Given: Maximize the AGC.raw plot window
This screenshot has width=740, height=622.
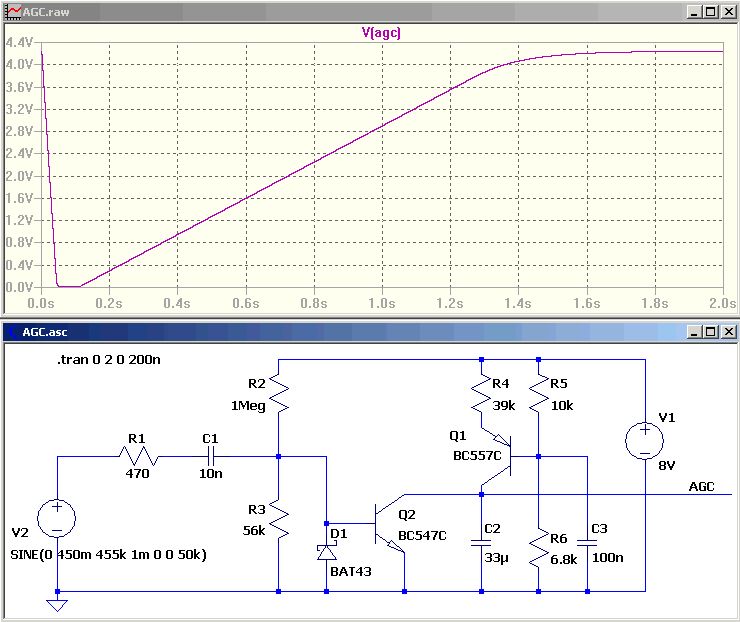Looking at the screenshot, I should click(x=710, y=12).
